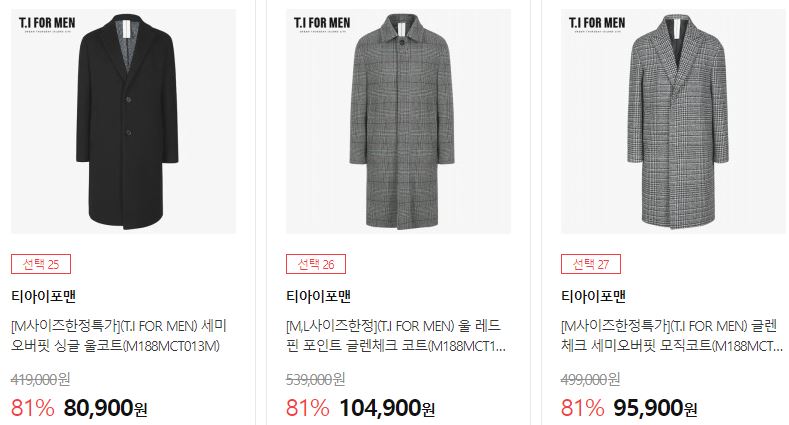Open 세미오버핏 싱글 울코트 product title

119,336
